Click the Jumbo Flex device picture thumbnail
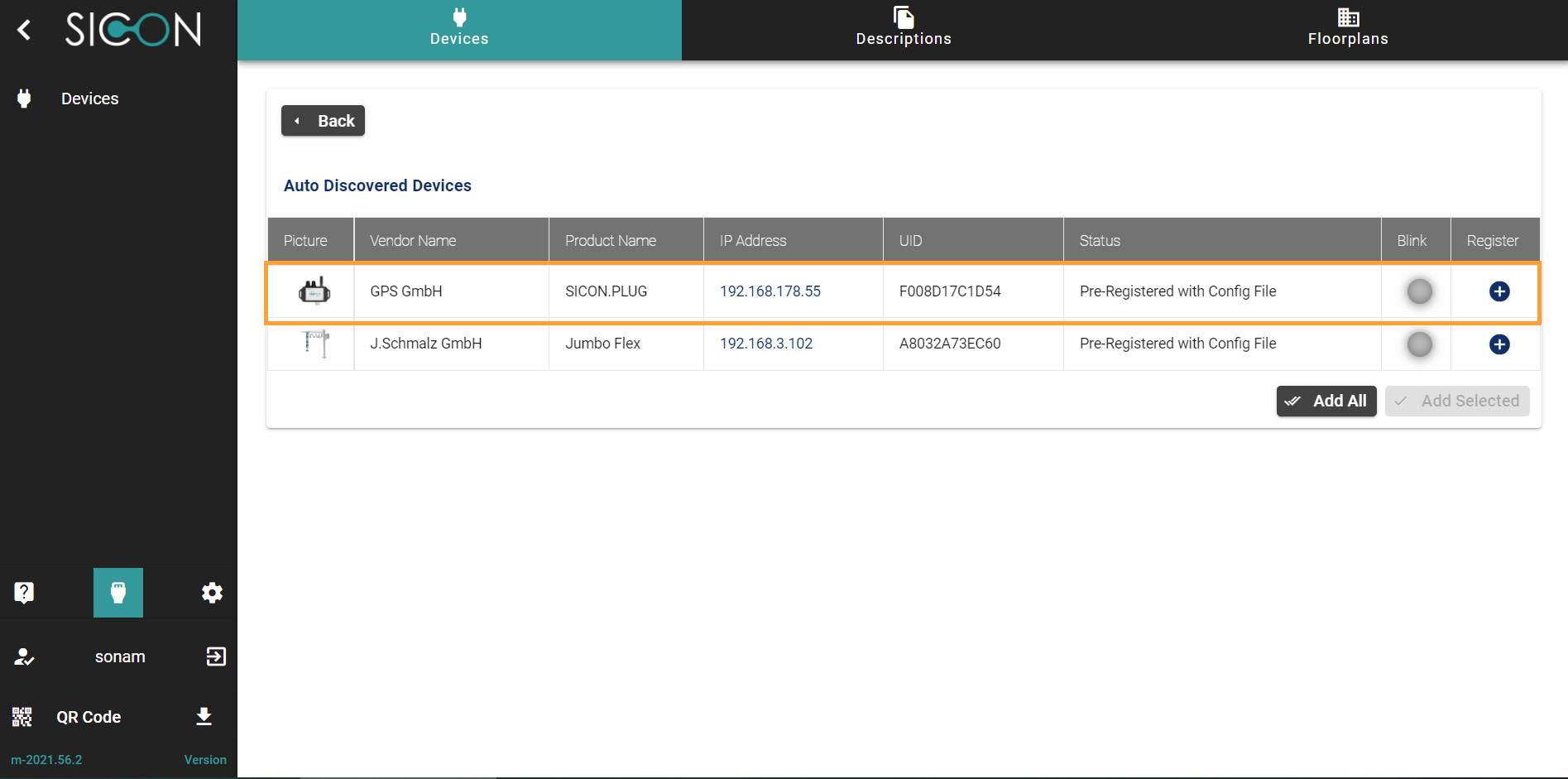The image size is (1568, 779). click(x=314, y=343)
